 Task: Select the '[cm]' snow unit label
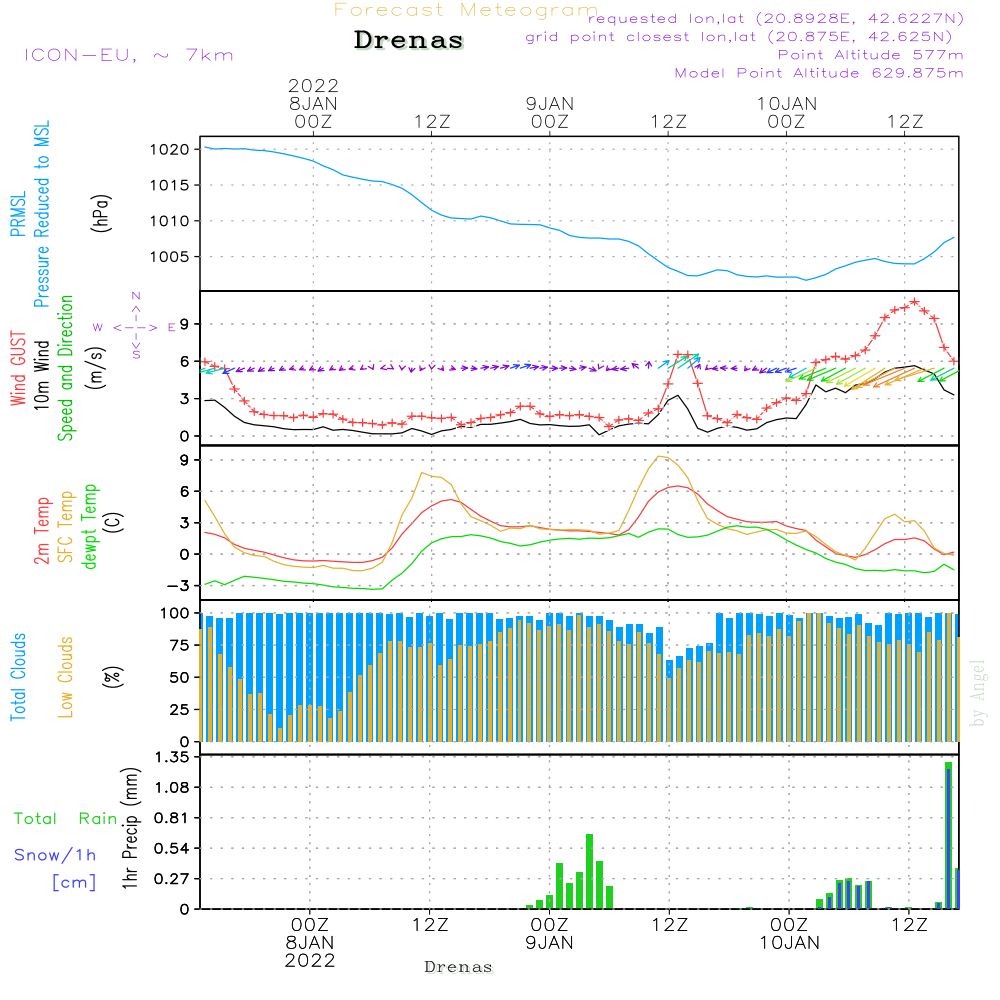[74, 882]
